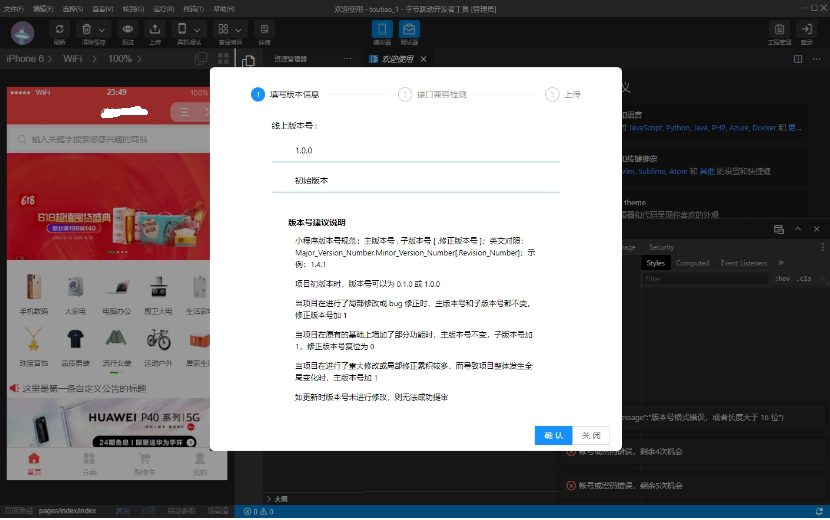
Task: Click the 初始版本 description field
Action: pyautogui.click(x=415, y=180)
